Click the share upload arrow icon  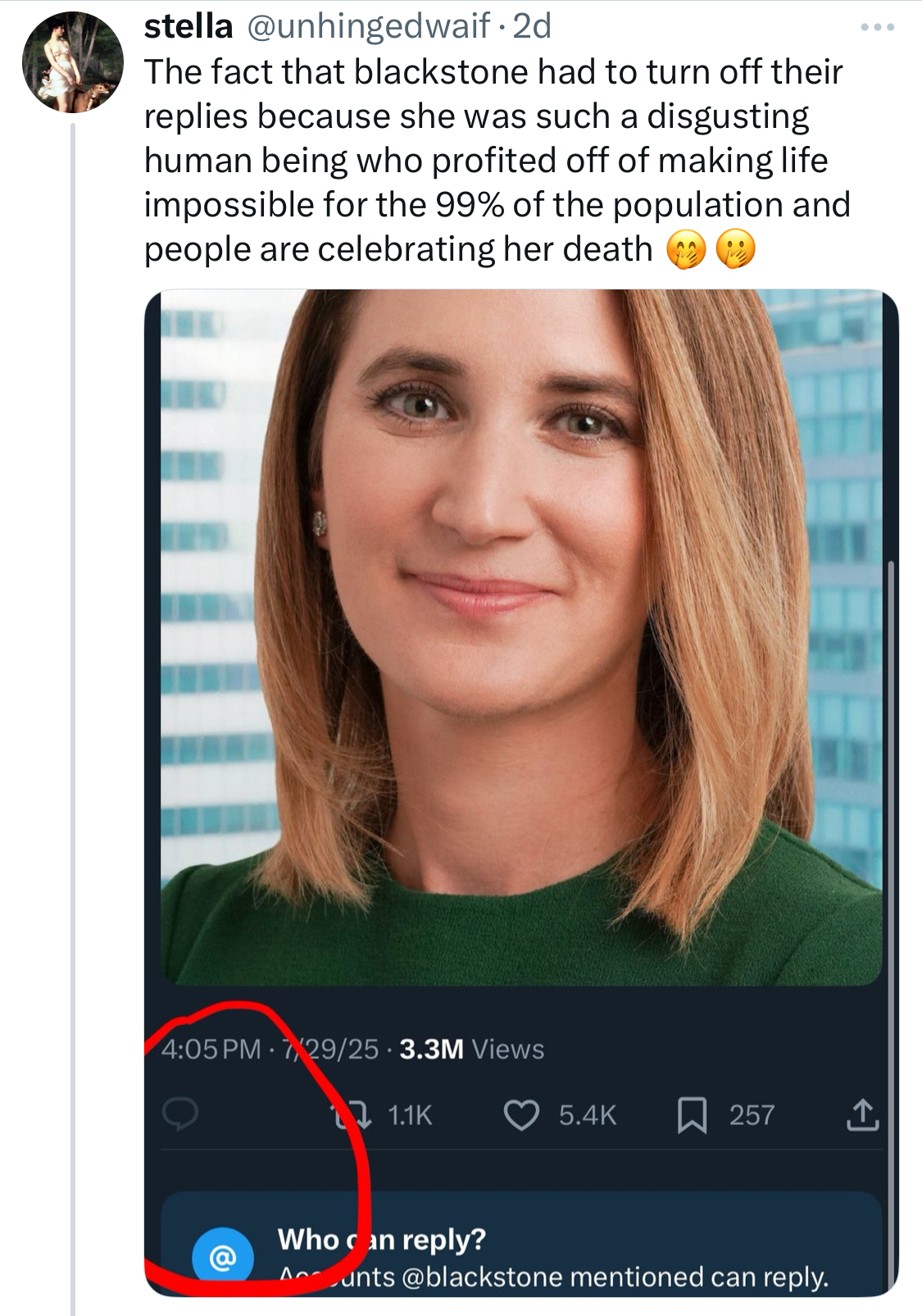(x=862, y=1115)
